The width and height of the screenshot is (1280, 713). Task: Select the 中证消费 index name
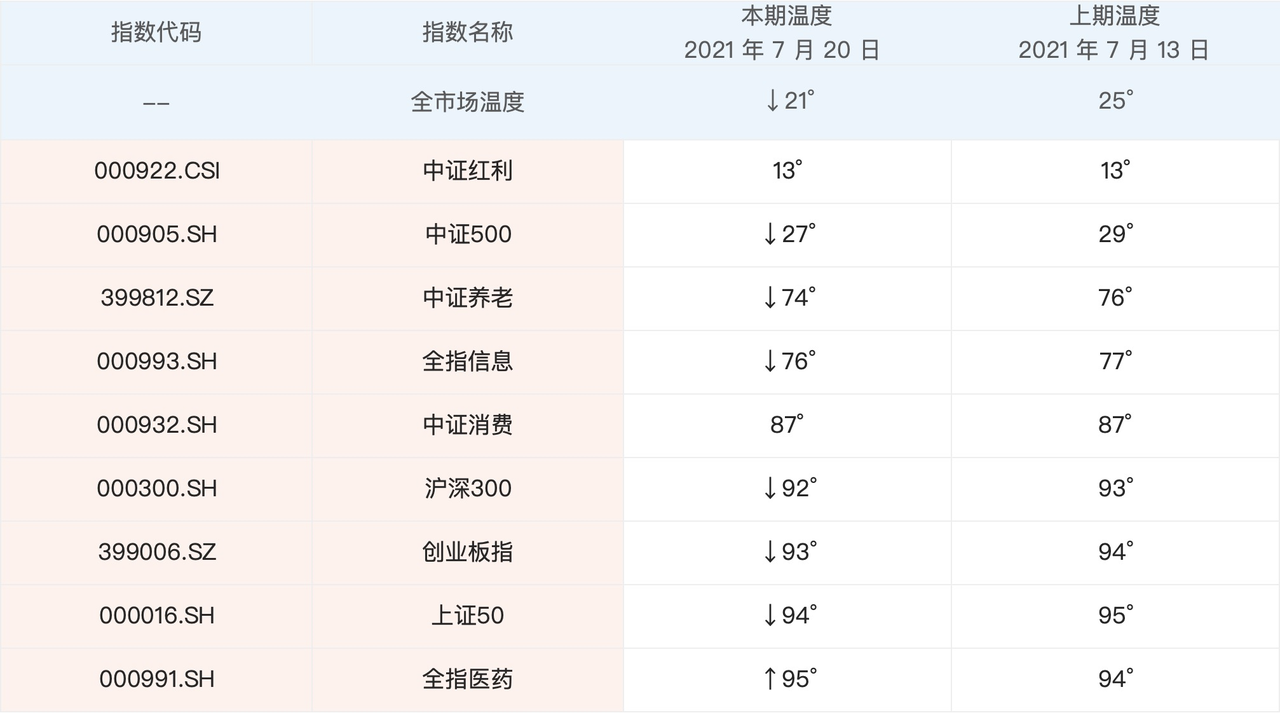pyautogui.click(x=467, y=425)
